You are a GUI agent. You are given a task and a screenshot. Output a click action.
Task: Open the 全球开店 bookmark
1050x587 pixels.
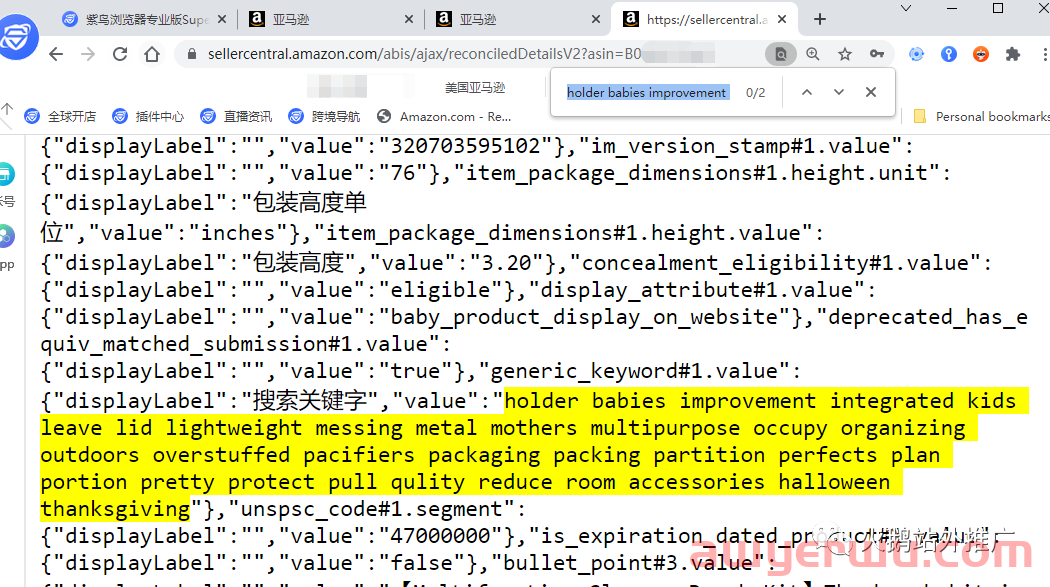pyautogui.click(x=60, y=116)
